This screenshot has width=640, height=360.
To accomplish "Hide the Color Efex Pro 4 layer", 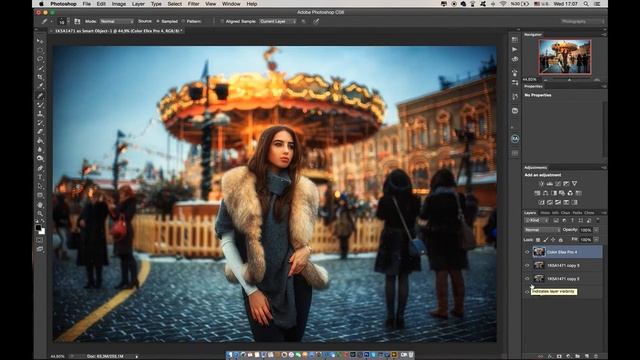I will pyautogui.click(x=527, y=252).
